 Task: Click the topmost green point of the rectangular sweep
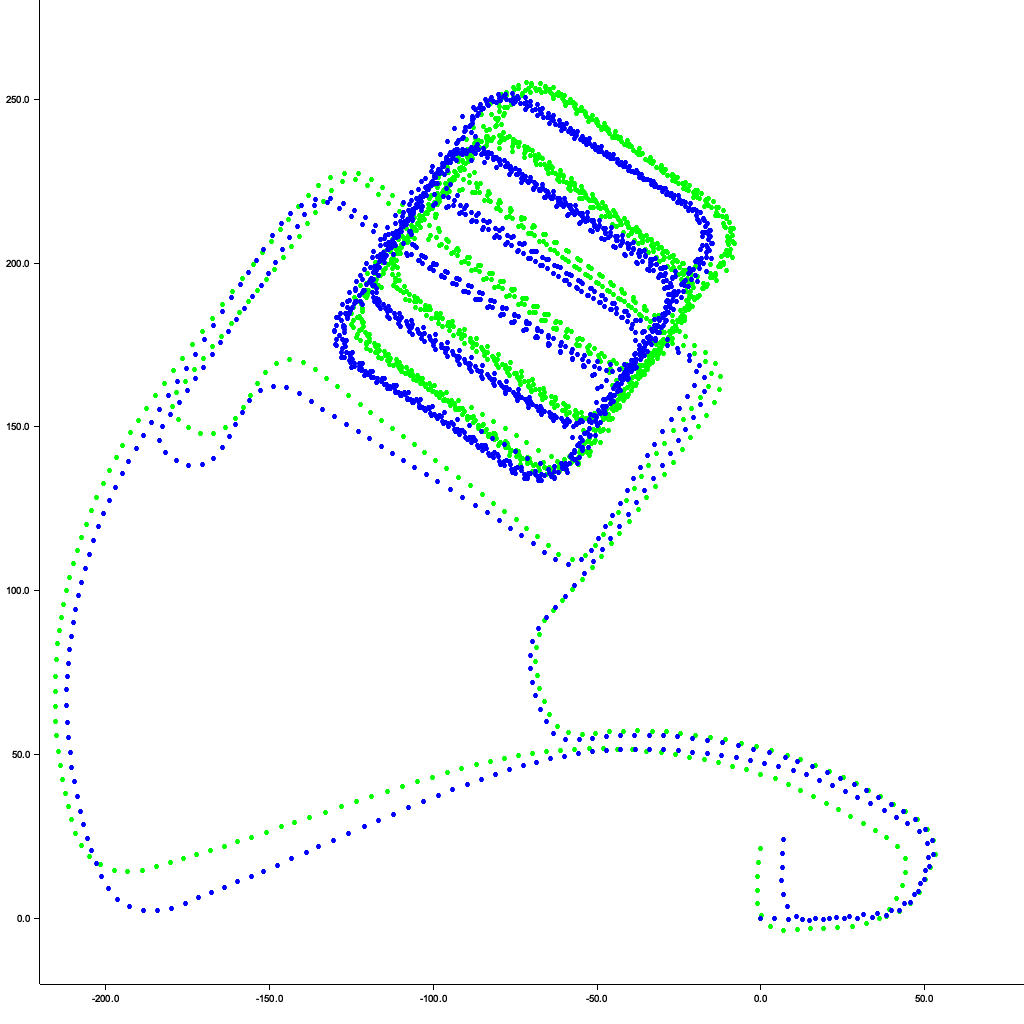[x=530, y=84]
